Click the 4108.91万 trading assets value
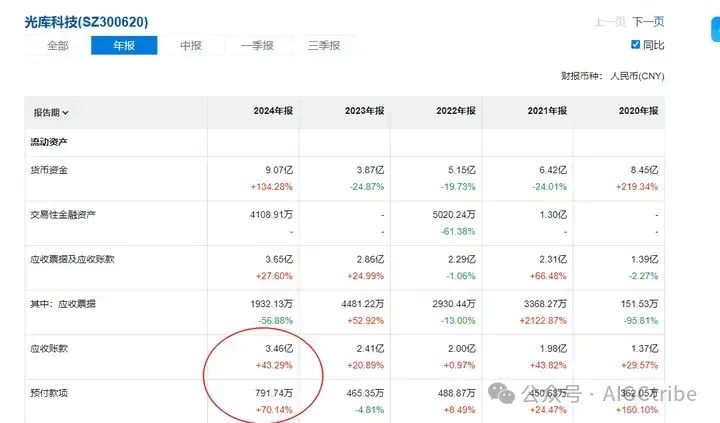 point(271,214)
